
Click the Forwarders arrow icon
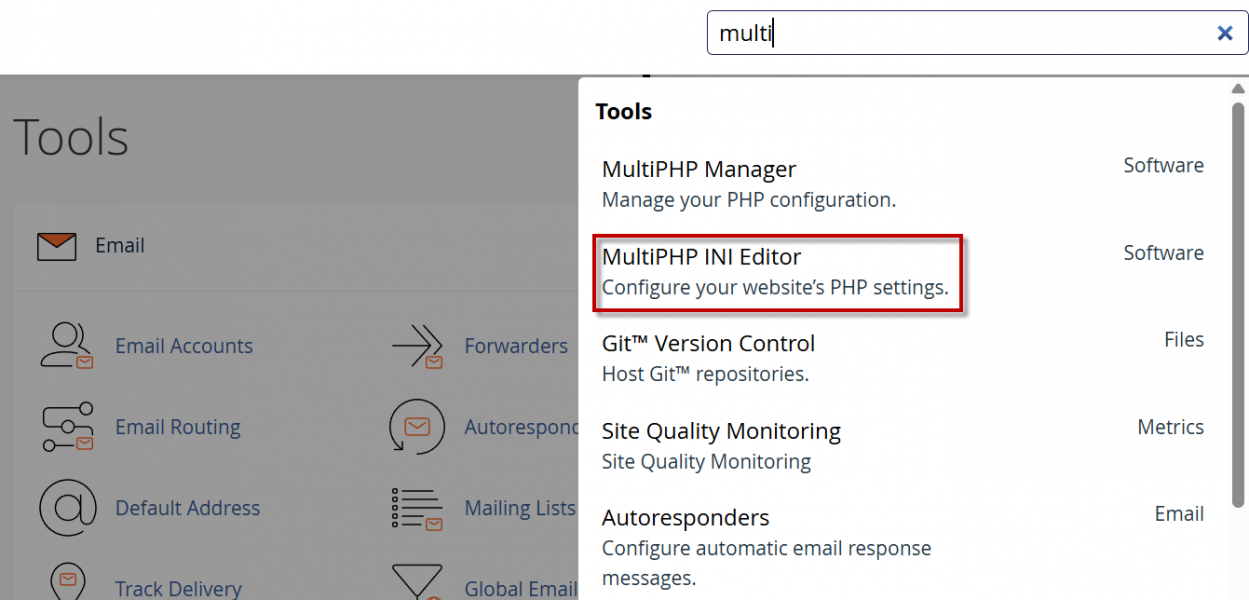coord(417,346)
